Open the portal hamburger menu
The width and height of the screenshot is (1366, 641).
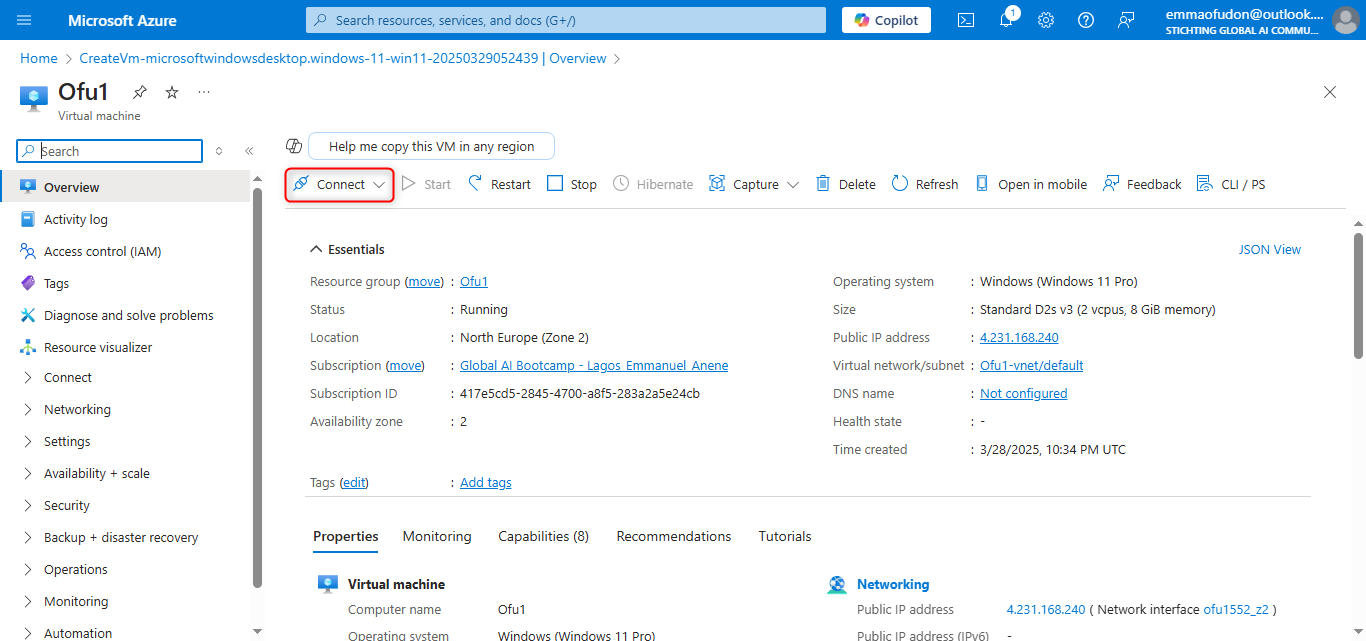(x=24, y=20)
